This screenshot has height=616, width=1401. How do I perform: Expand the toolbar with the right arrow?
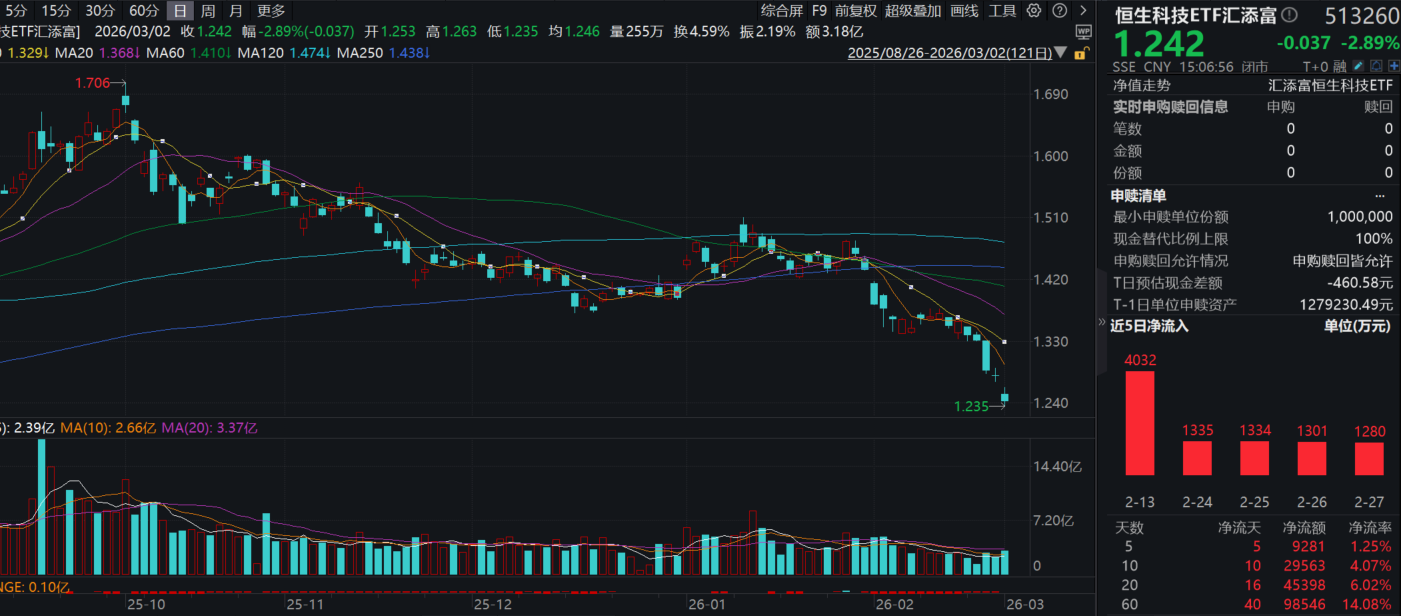(x=1084, y=11)
